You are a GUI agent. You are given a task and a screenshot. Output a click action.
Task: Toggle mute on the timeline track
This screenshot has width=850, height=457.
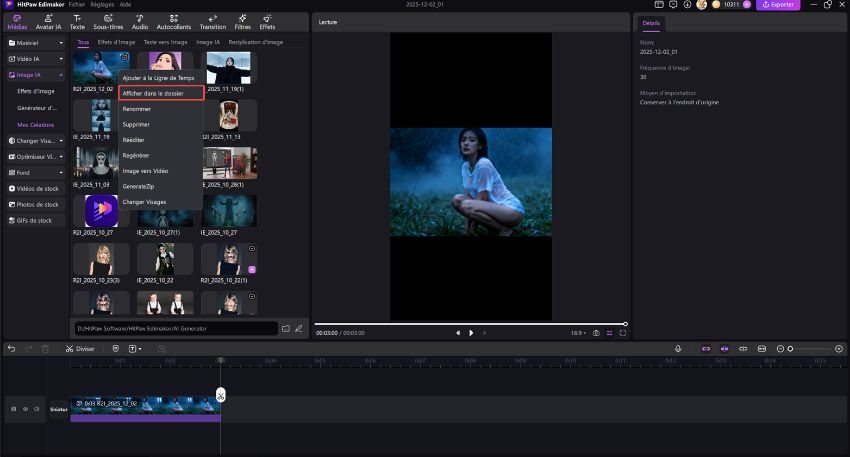(37, 409)
